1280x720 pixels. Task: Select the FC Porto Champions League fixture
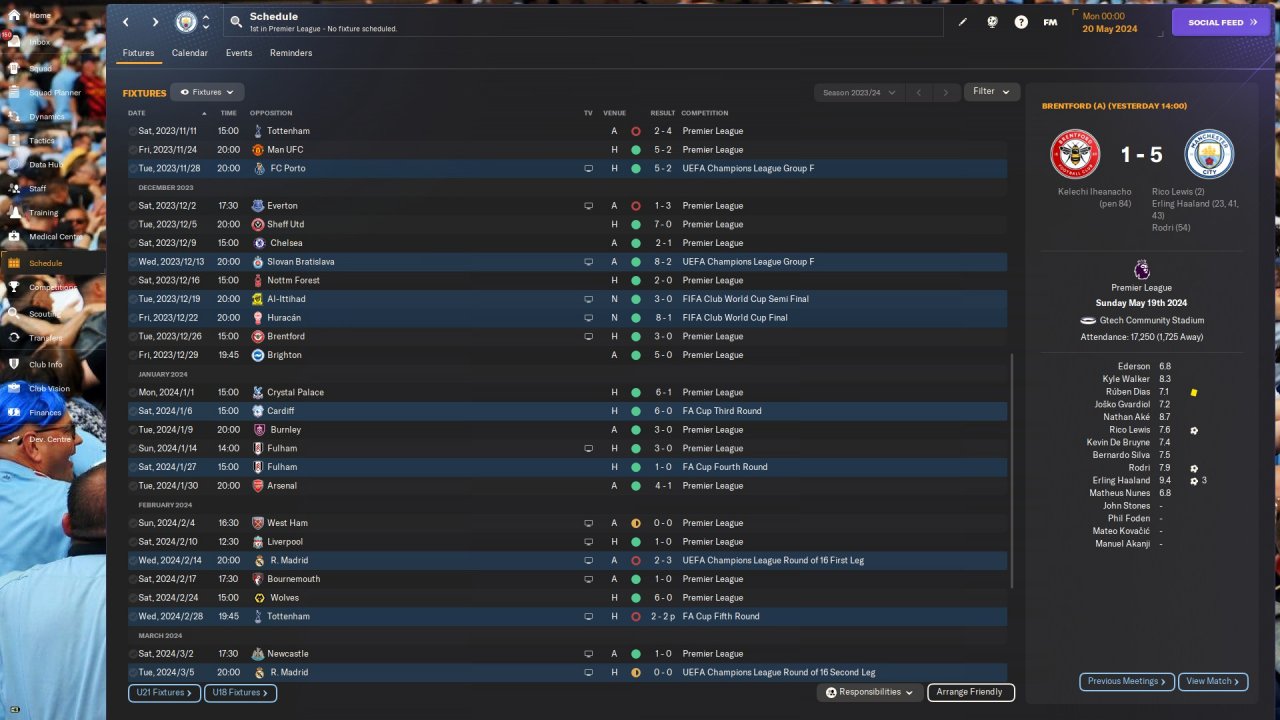(567, 168)
